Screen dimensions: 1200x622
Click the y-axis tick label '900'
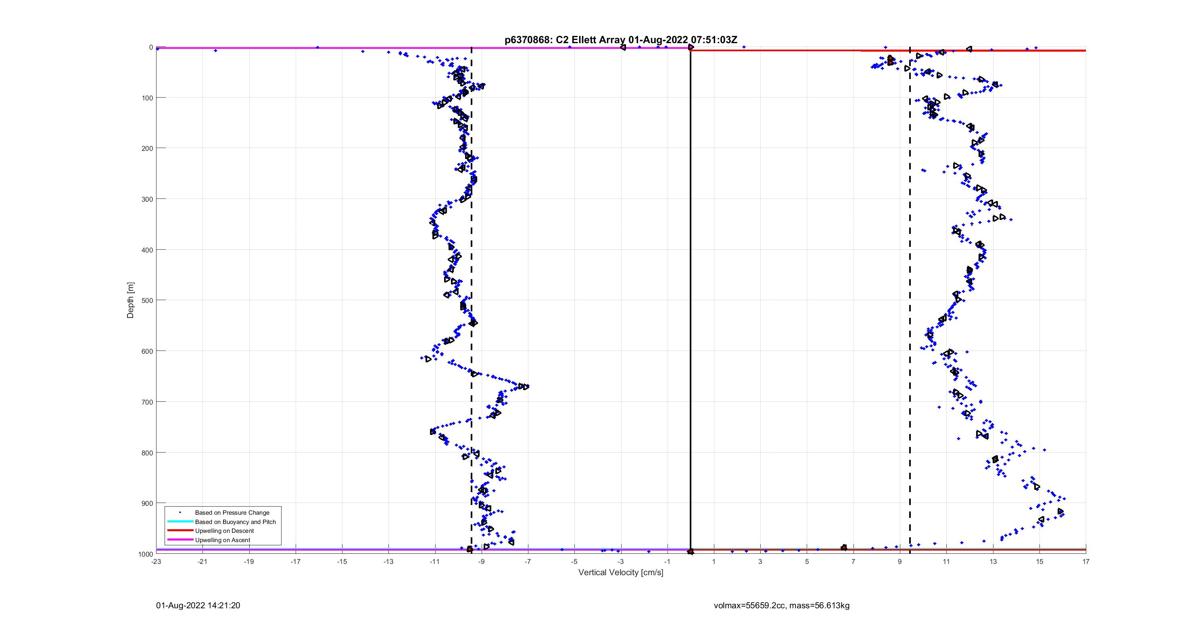(x=146, y=503)
